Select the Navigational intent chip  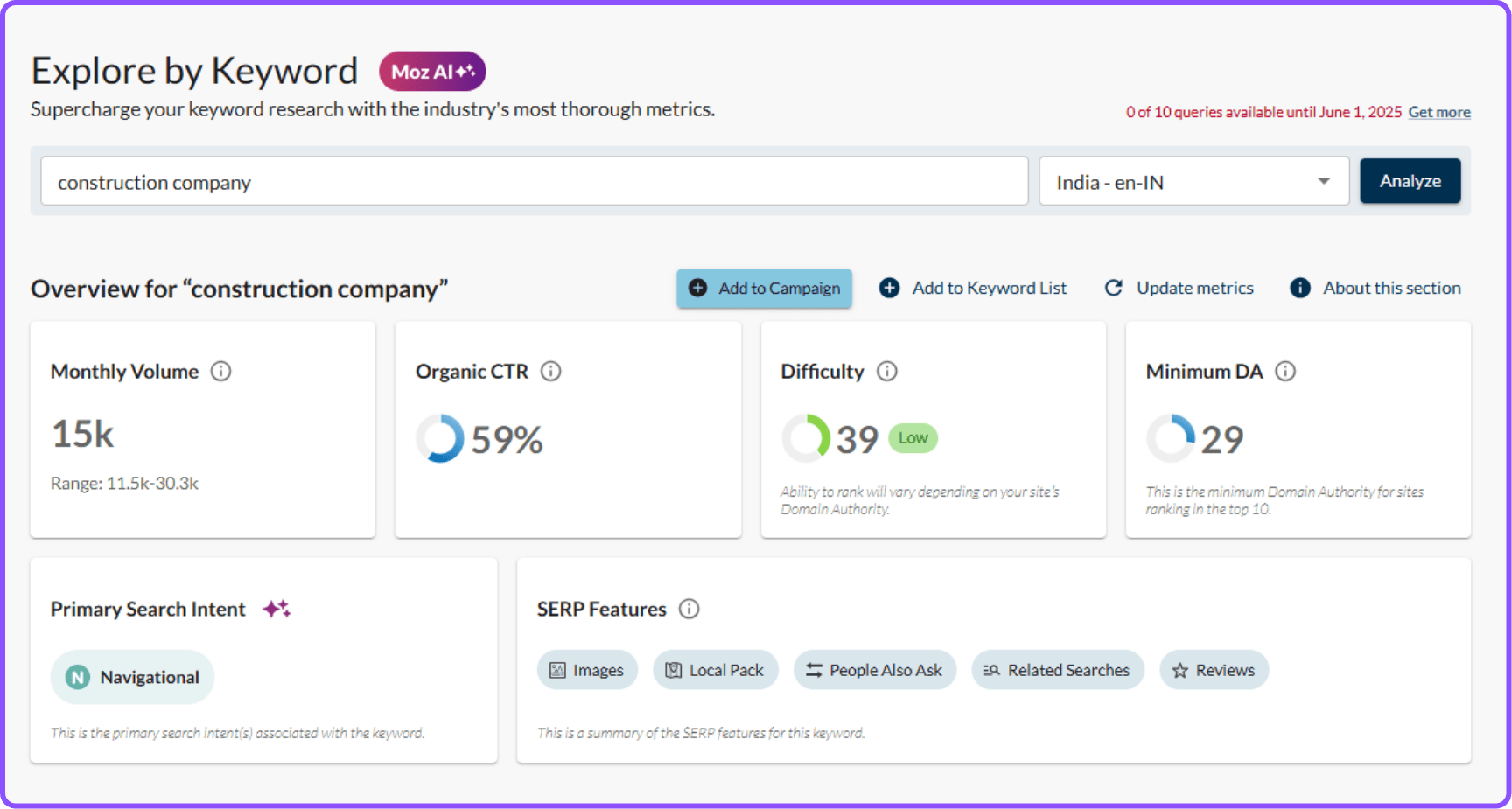(132, 677)
